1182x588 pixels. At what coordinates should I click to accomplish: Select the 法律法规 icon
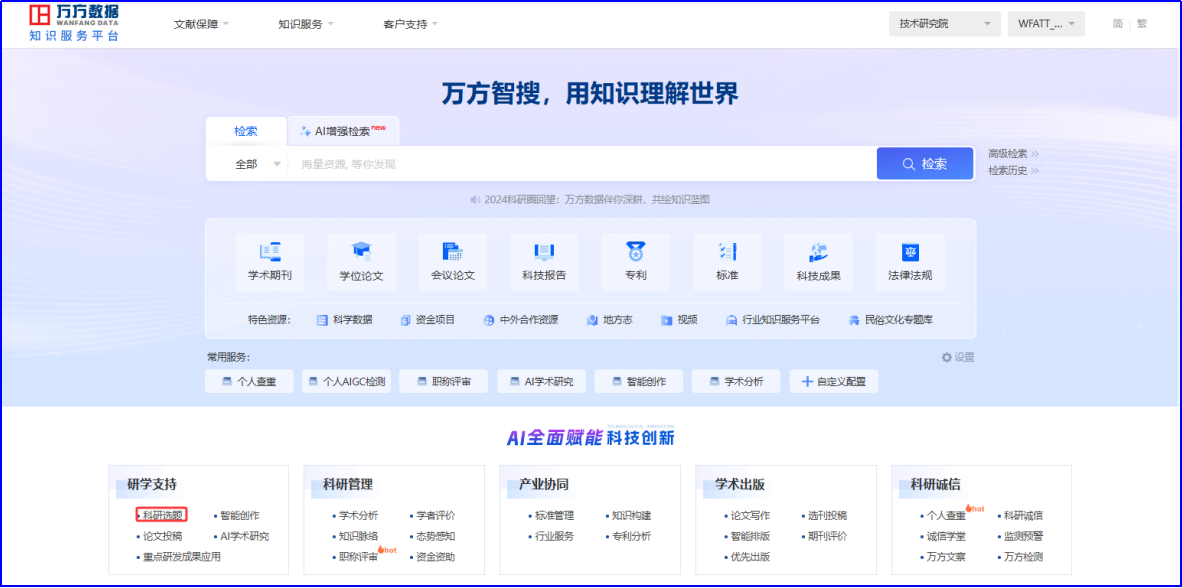910,252
